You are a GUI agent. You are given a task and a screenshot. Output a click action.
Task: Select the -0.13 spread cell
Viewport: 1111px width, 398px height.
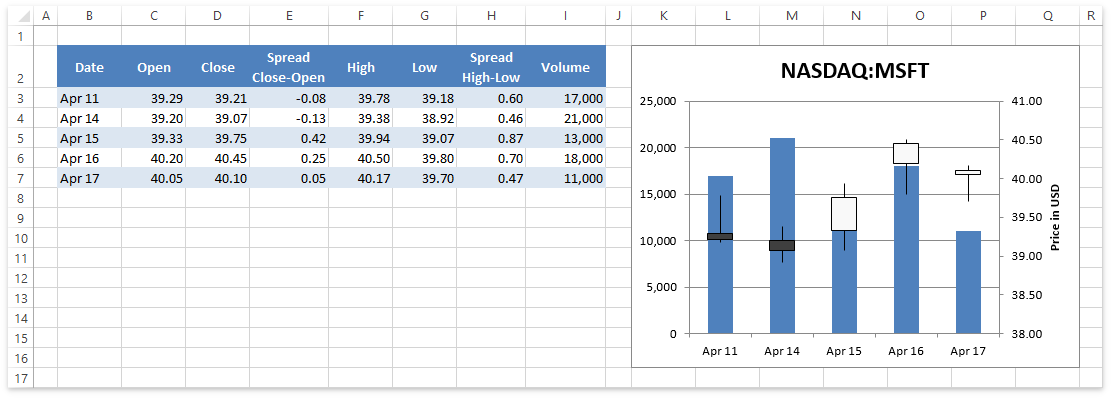[x=288, y=118]
